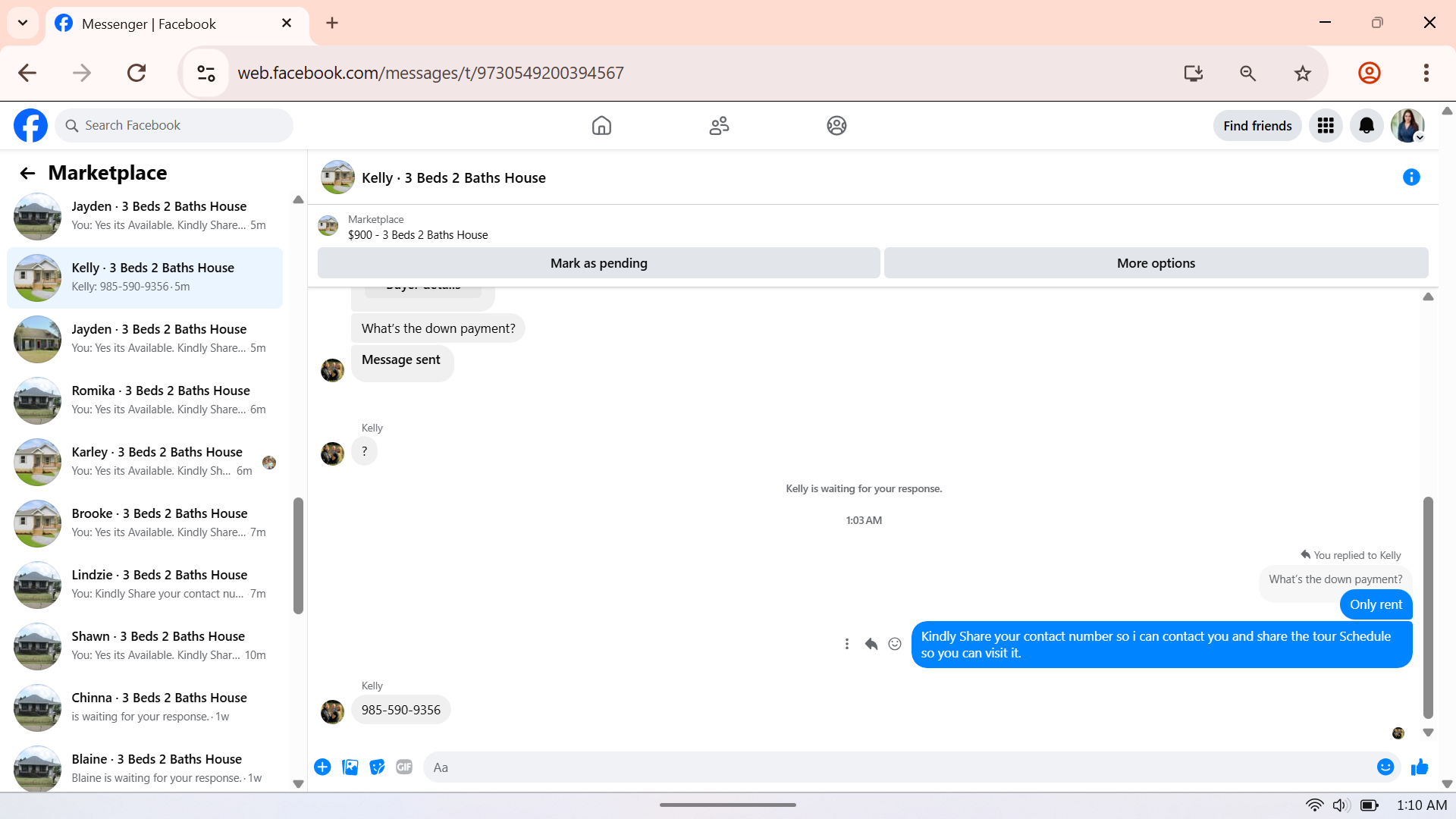React to the contact number request message

(x=895, y=644)
